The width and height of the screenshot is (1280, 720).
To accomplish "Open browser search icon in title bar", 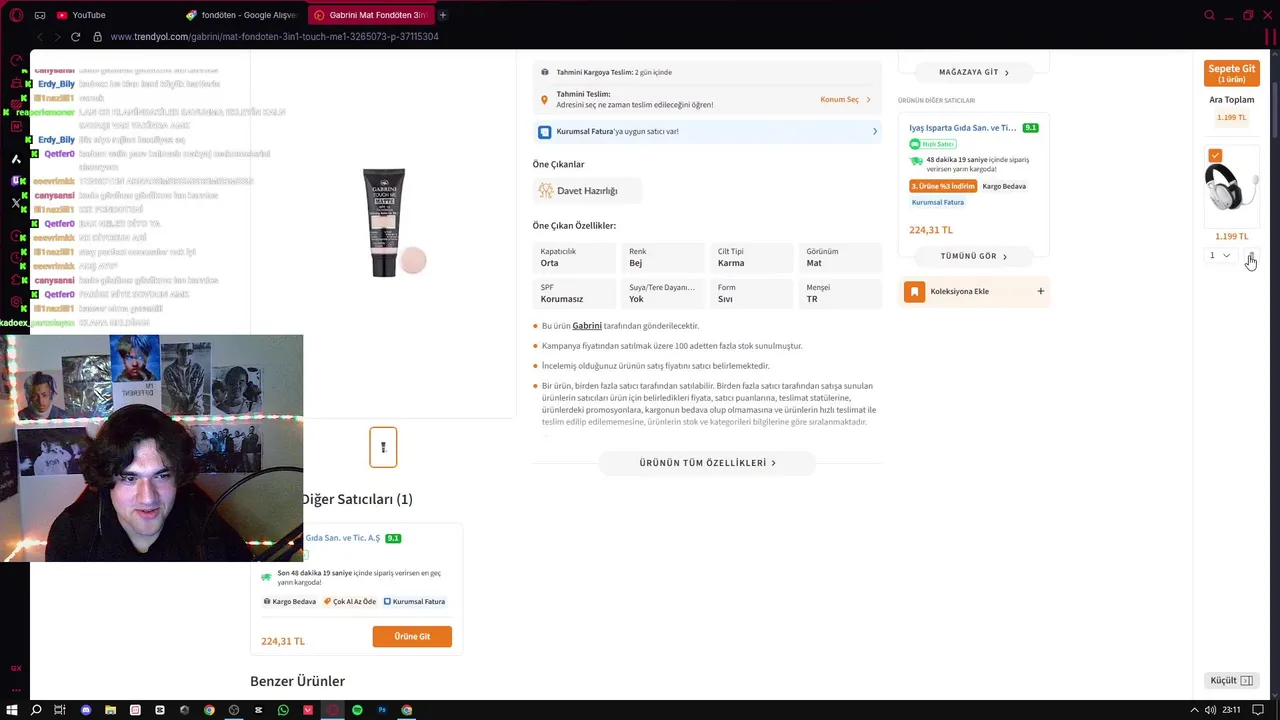I will 1209,15.
